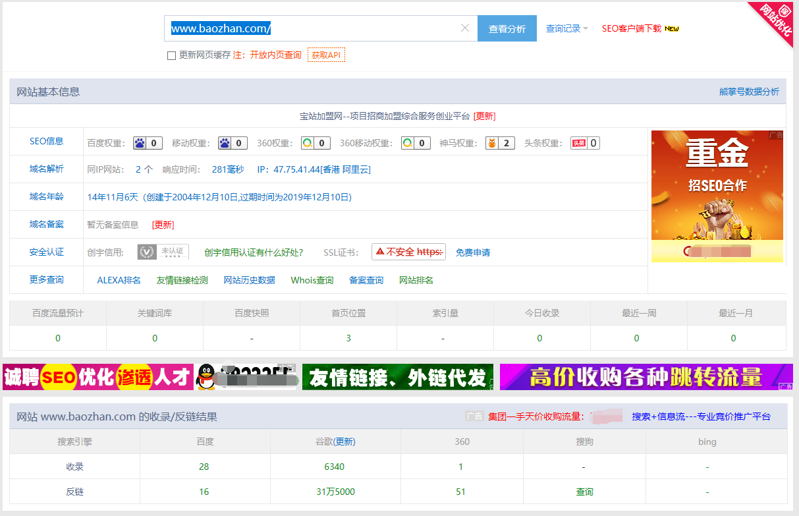Click 更新 next to 暂无备案信息
Screen dimensions: 799x516
point(163,225)
